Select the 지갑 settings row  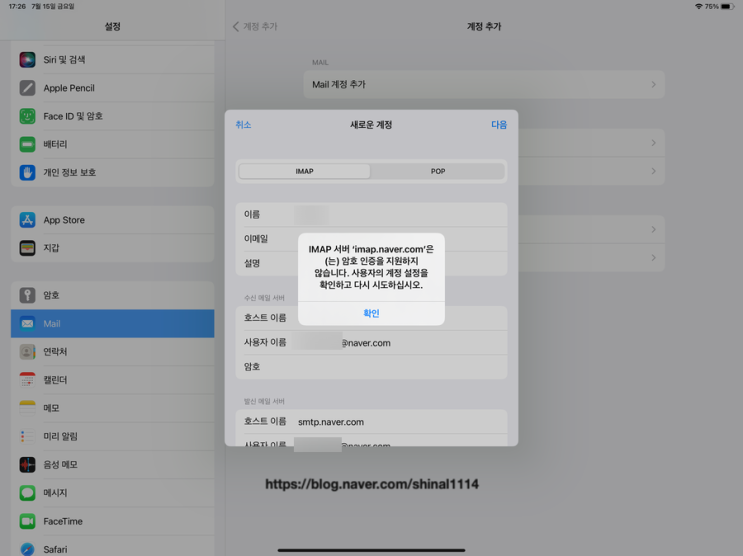[x=112, y=248]
